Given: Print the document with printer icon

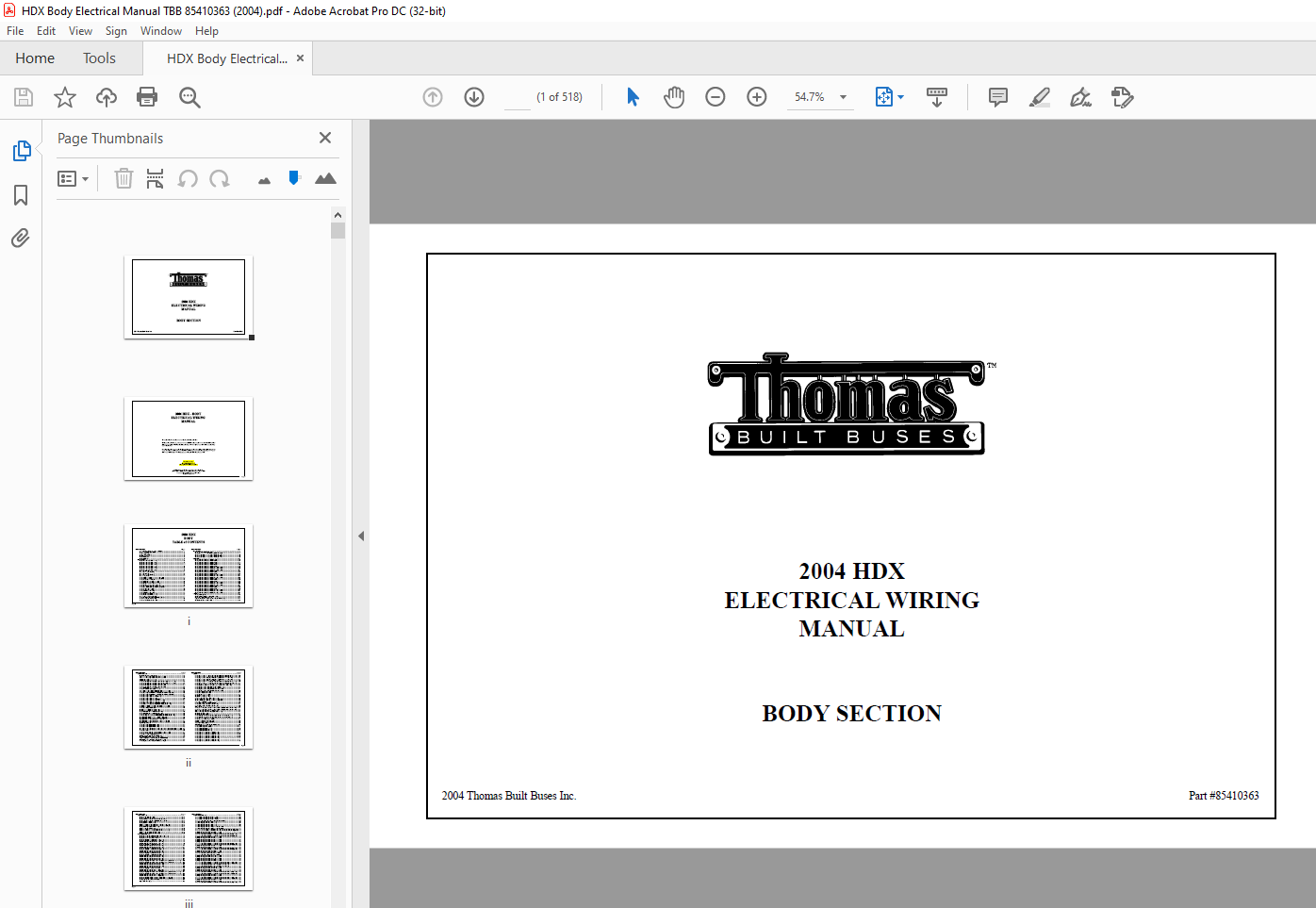Looking at the screenshot, I should tap(147, 97).
